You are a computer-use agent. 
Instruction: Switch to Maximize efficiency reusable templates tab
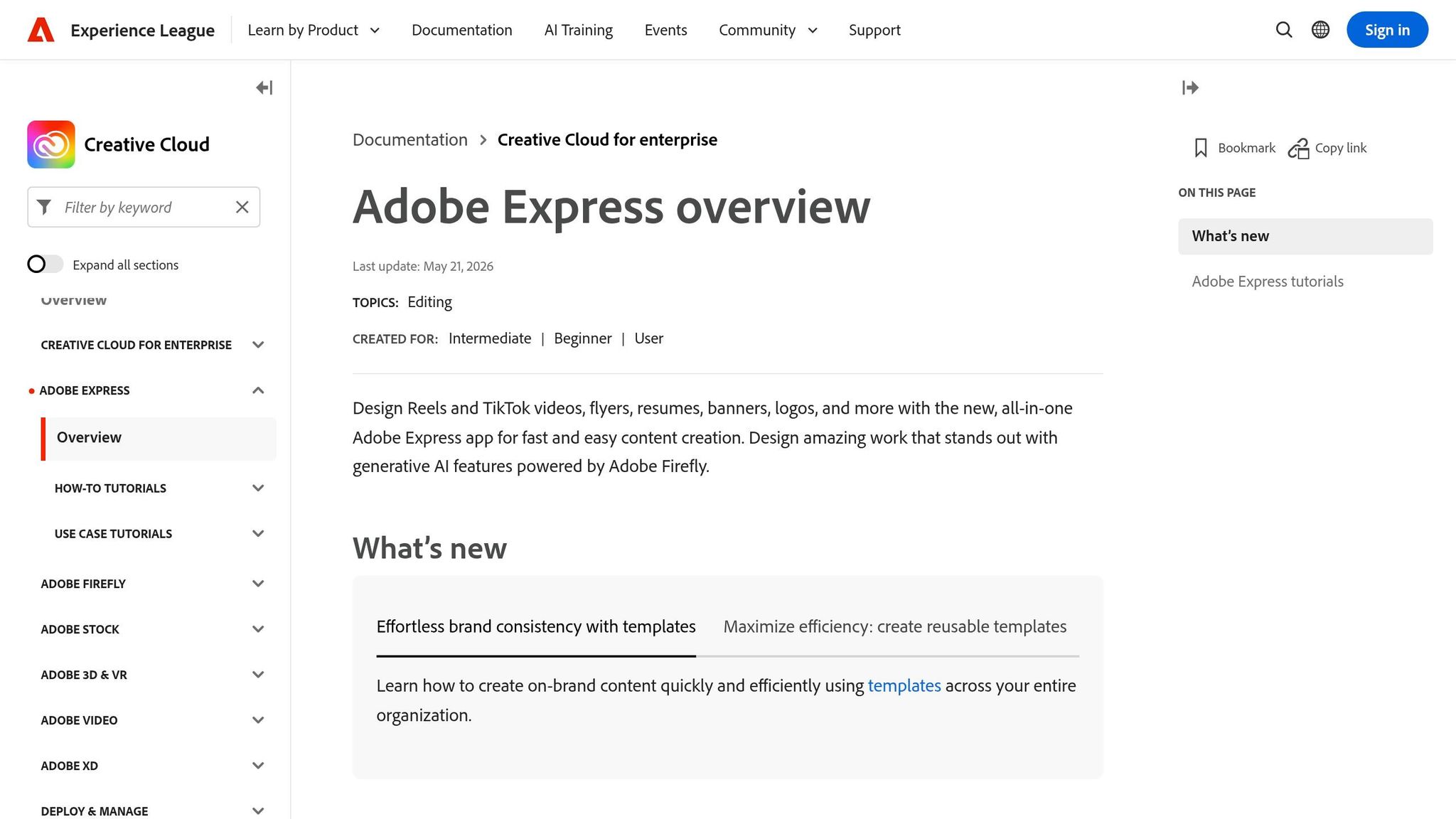(x=895, y=626)
